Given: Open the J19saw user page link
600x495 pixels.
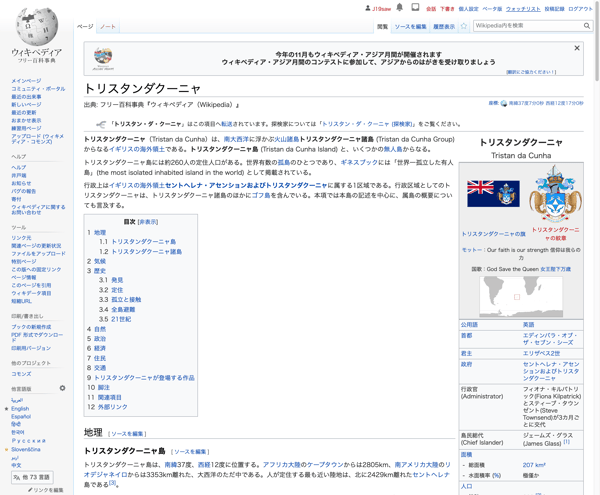Looking at the screenshot, I should click(382, 8).
